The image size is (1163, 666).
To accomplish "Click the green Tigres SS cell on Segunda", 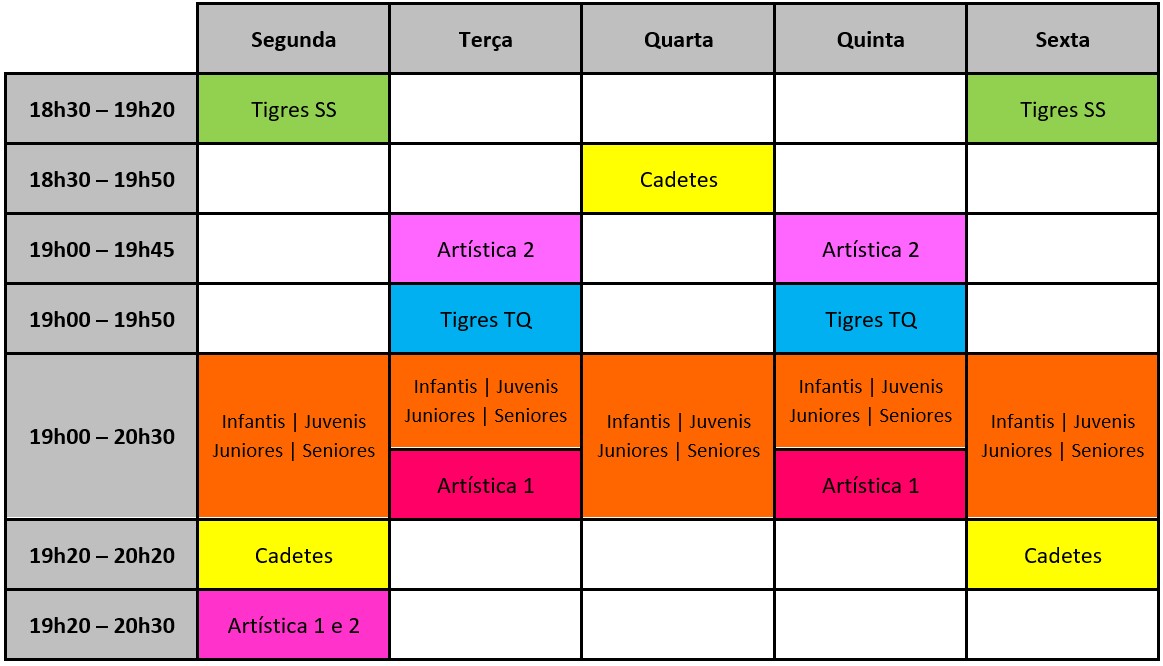I will (293, 109).
